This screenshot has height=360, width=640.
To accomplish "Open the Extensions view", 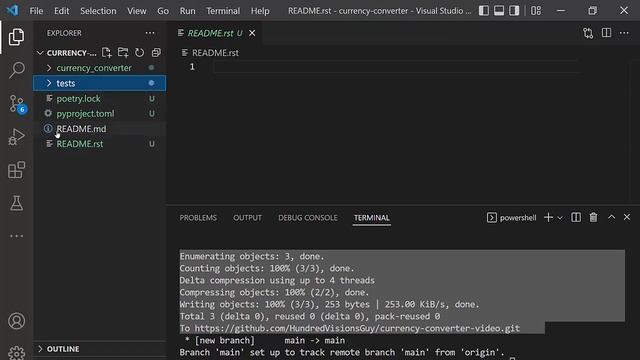I will pyautogui.click(x=16, y=170).
